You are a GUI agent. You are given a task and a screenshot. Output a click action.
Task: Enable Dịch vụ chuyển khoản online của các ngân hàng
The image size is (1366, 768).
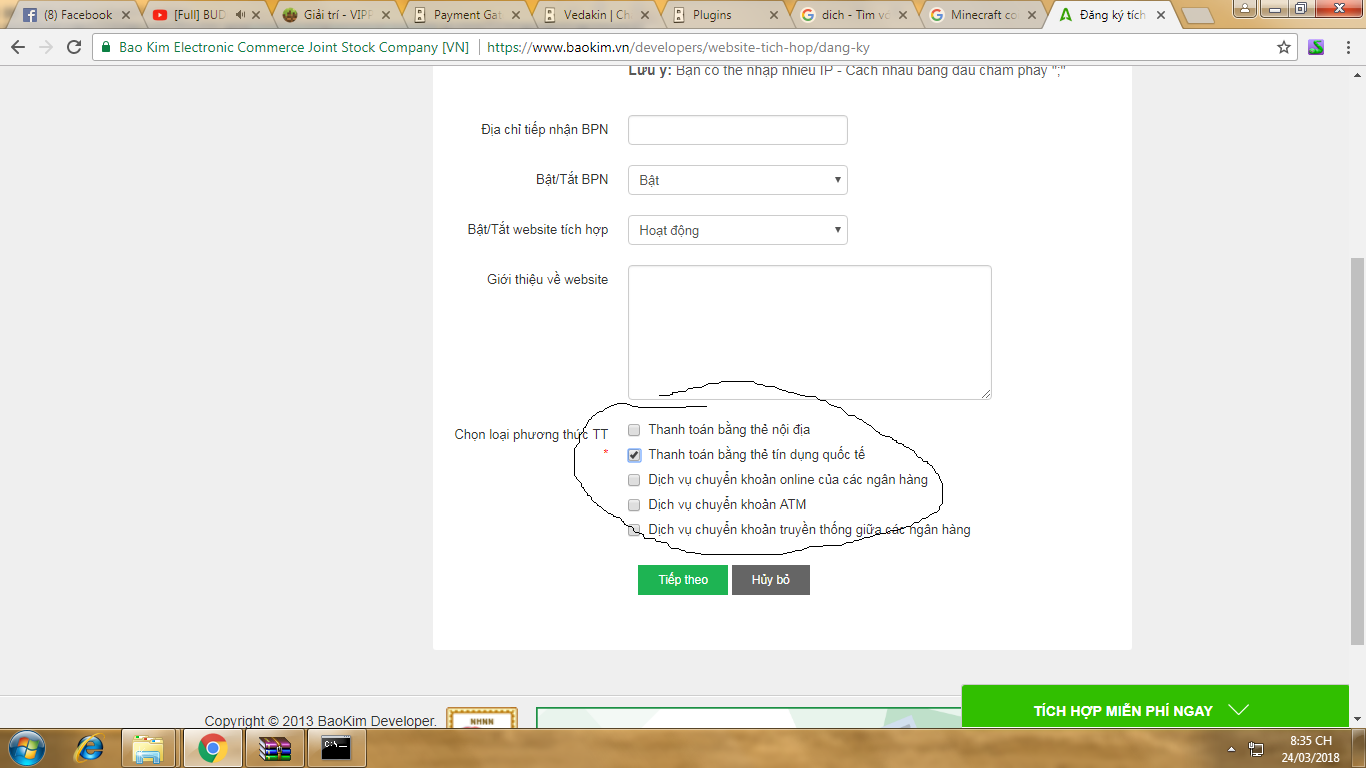pyautogui.click(x=634, y=480)
